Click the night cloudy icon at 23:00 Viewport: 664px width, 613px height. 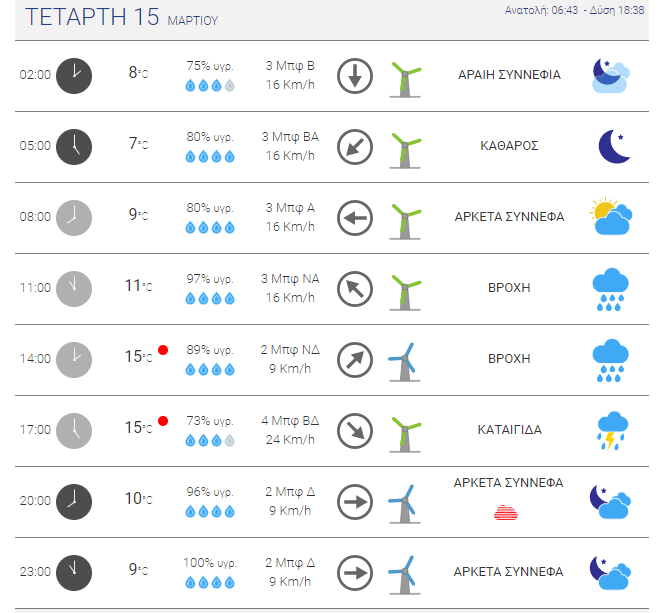610,572
